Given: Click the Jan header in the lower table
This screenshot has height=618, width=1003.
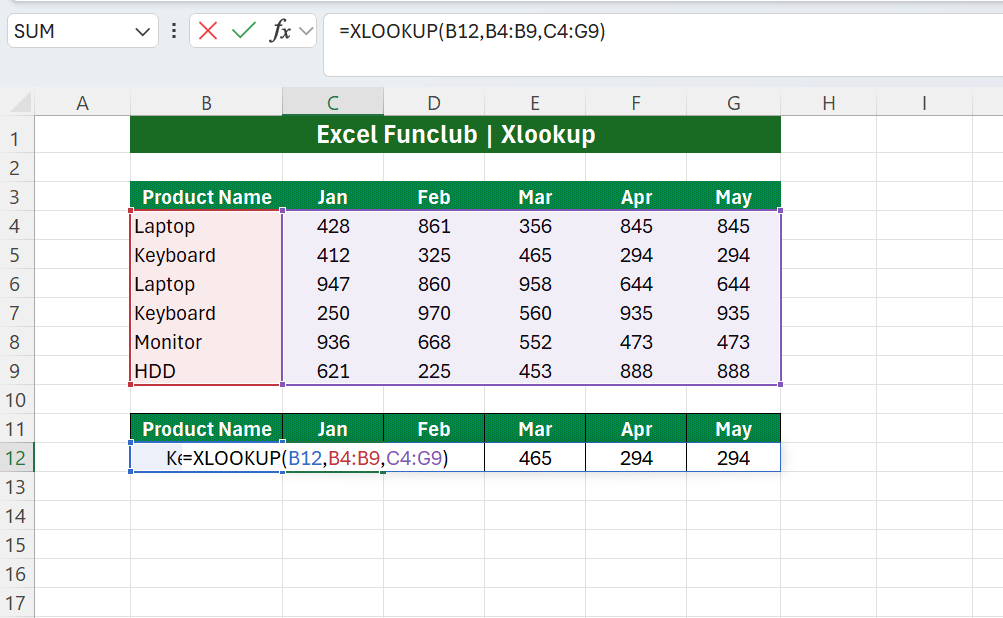Looking at the screenshot, I should click(333, 429).
